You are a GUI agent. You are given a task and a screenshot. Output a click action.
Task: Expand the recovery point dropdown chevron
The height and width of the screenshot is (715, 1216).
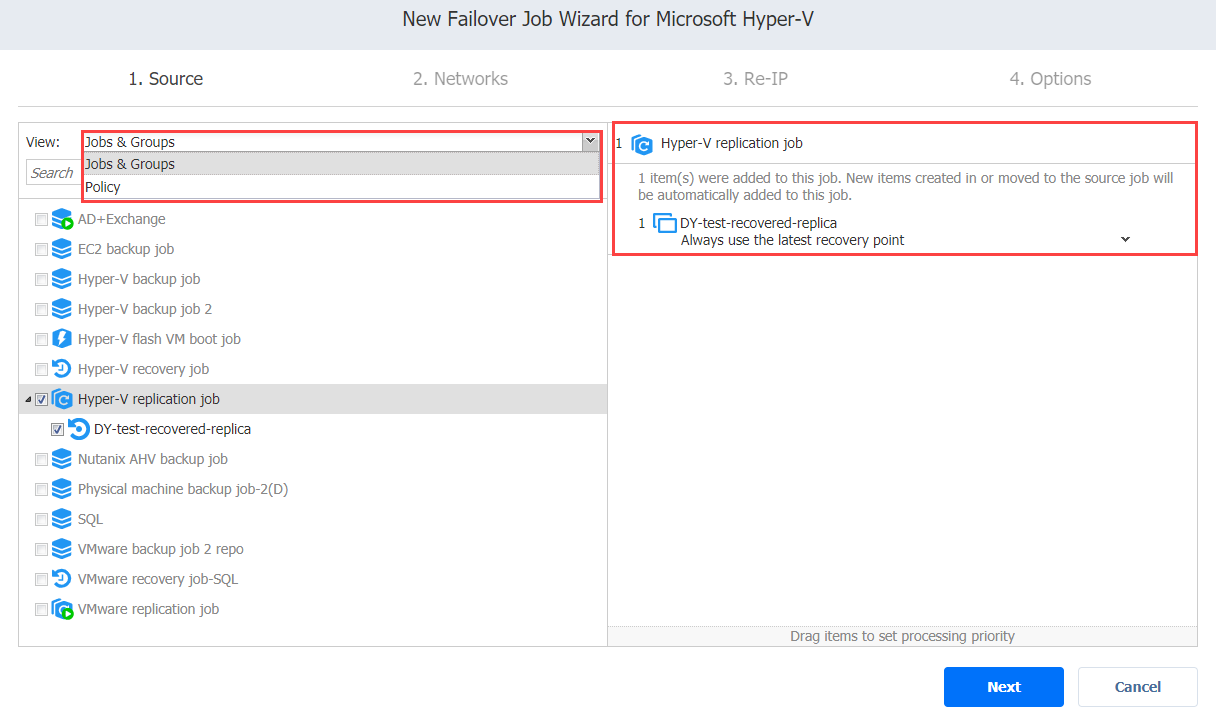1125,239
